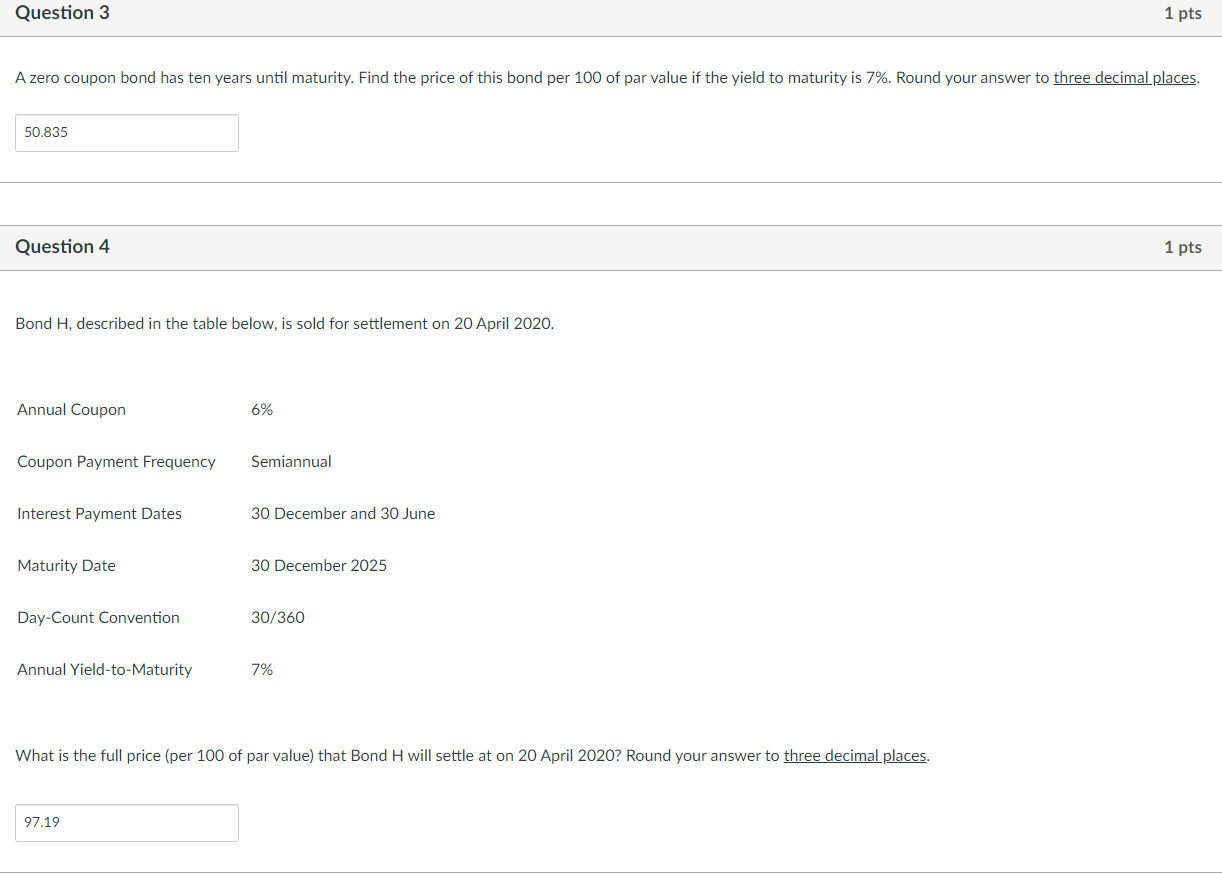Click the Annual Coupon row label
The height and width of the screenshot is (875, 1222).
tap(72, 410)
